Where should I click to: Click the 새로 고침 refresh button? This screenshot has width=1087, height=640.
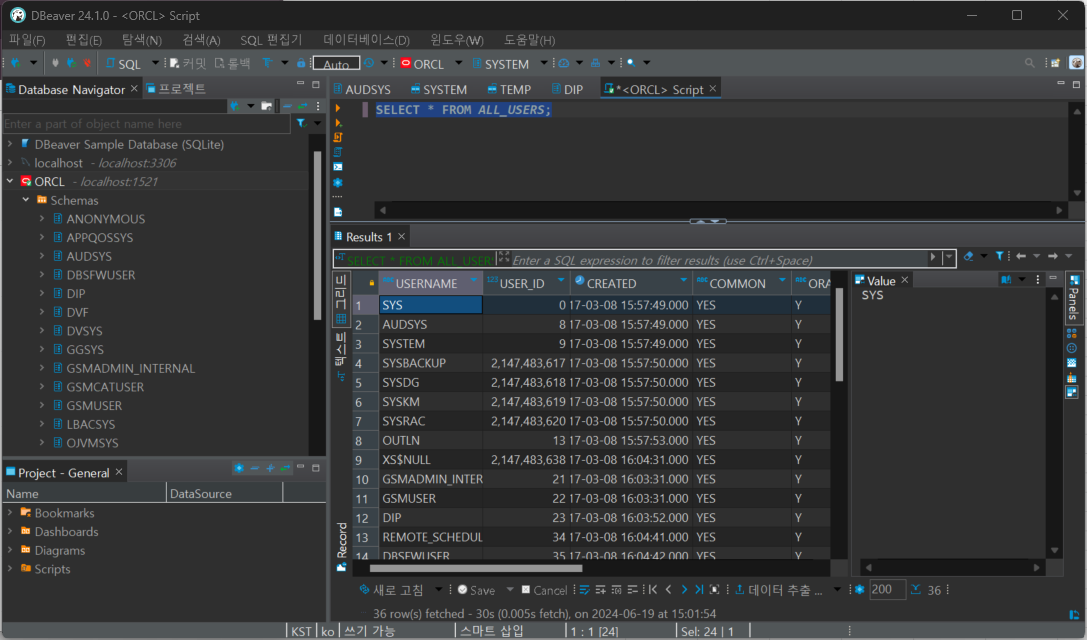(x=391, y=590)
